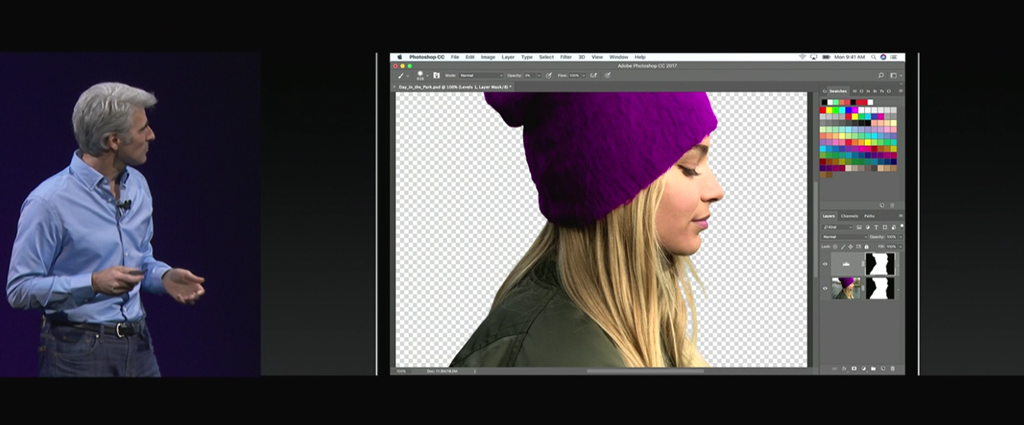Hide the photo layer with purple hat

point(825,289)
